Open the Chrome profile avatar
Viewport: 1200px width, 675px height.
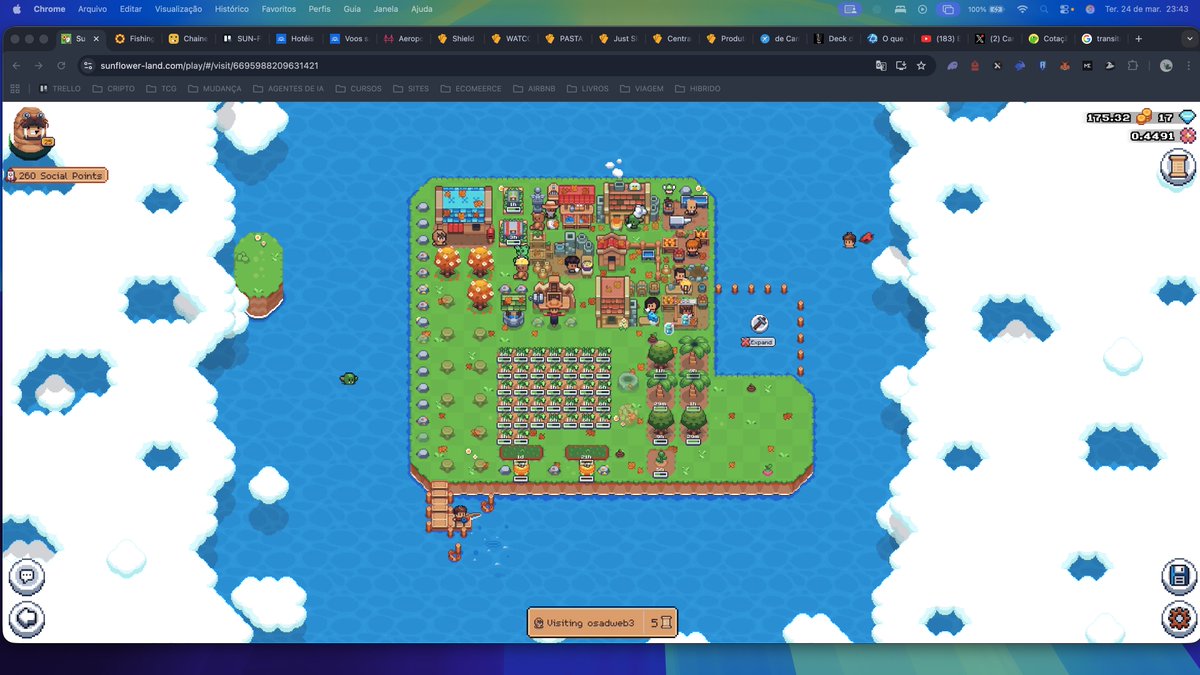[x=1166, y=65]
